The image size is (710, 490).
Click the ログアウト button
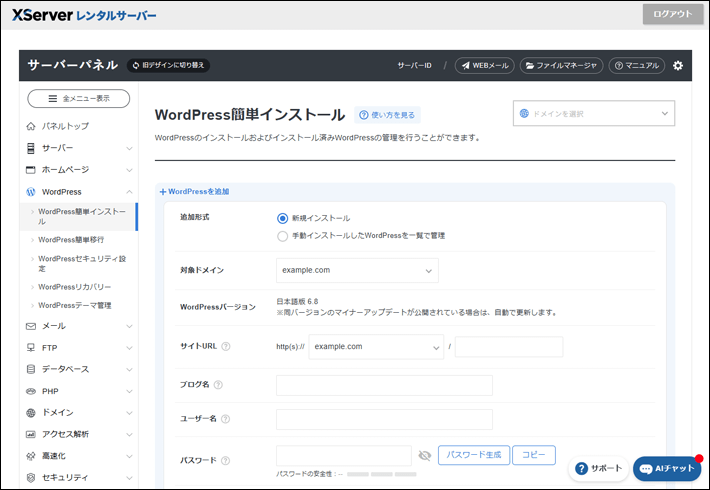[672, 14]
